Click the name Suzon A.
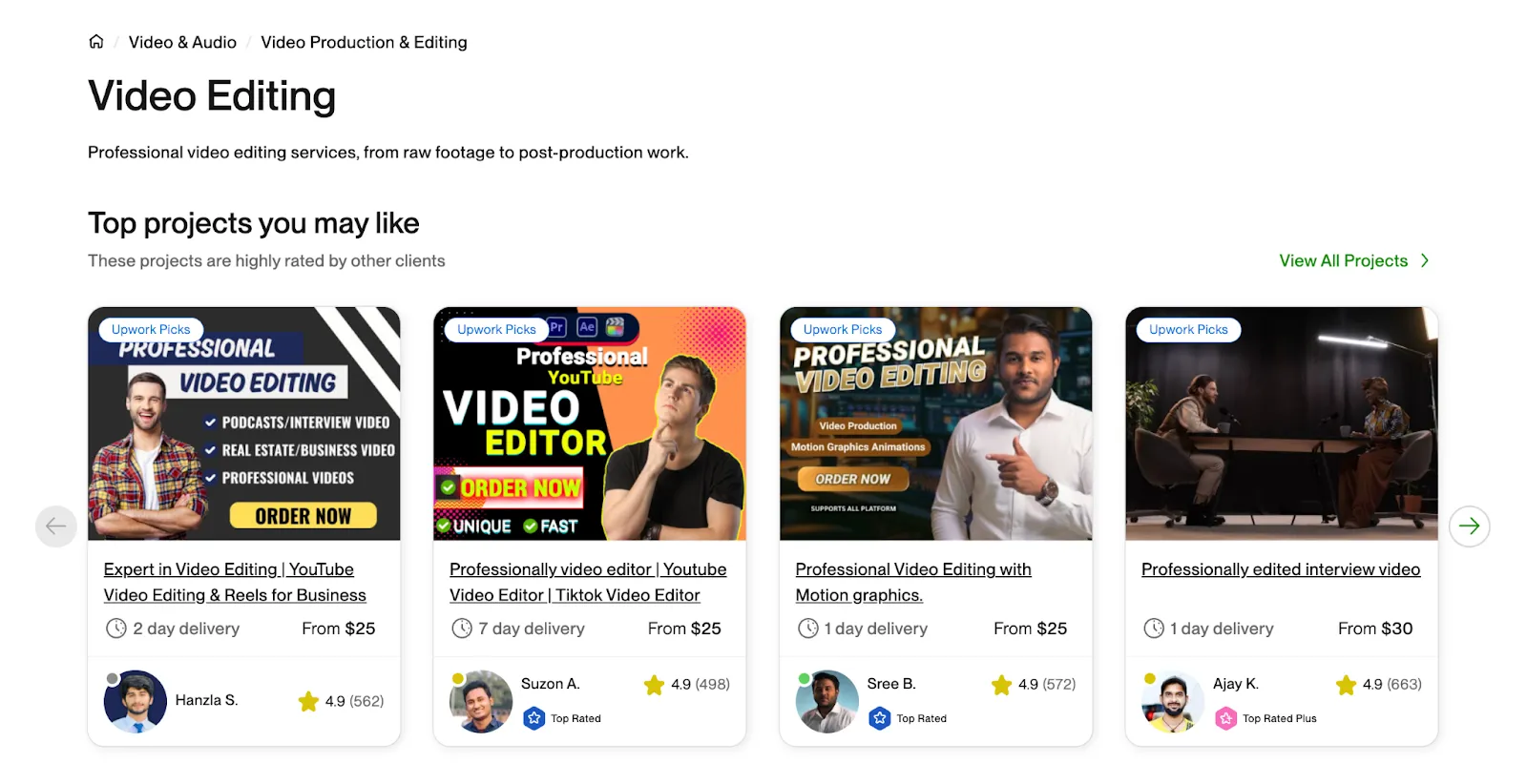 point(551,684)
